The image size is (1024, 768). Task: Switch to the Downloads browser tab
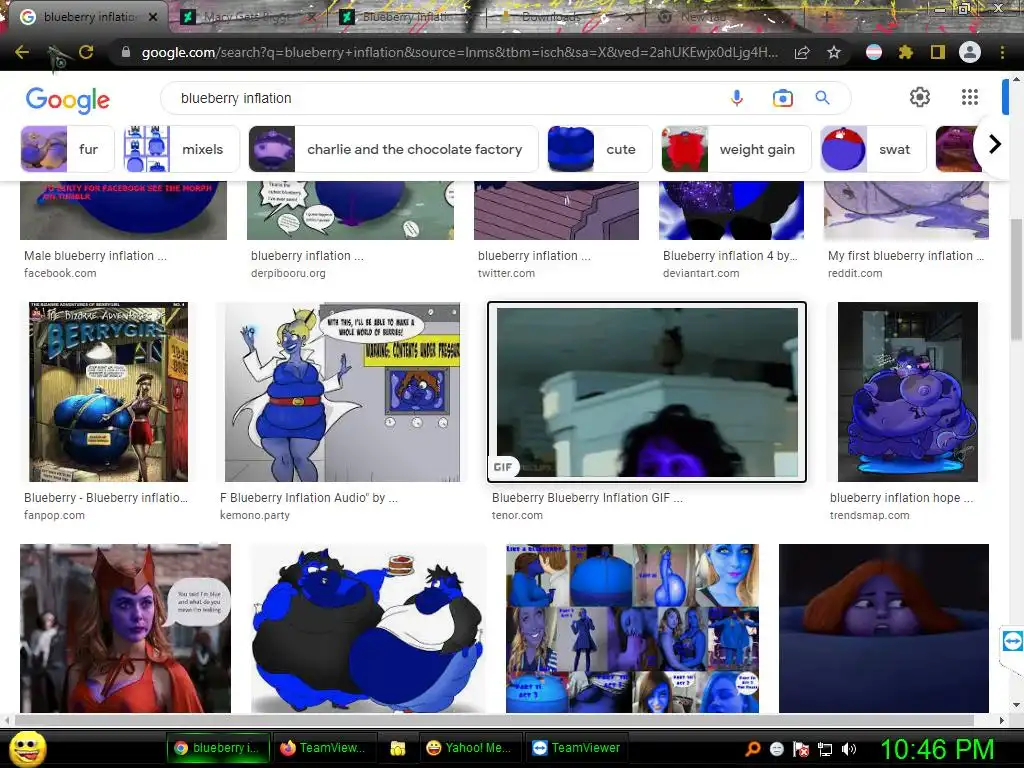pos(564,17)
